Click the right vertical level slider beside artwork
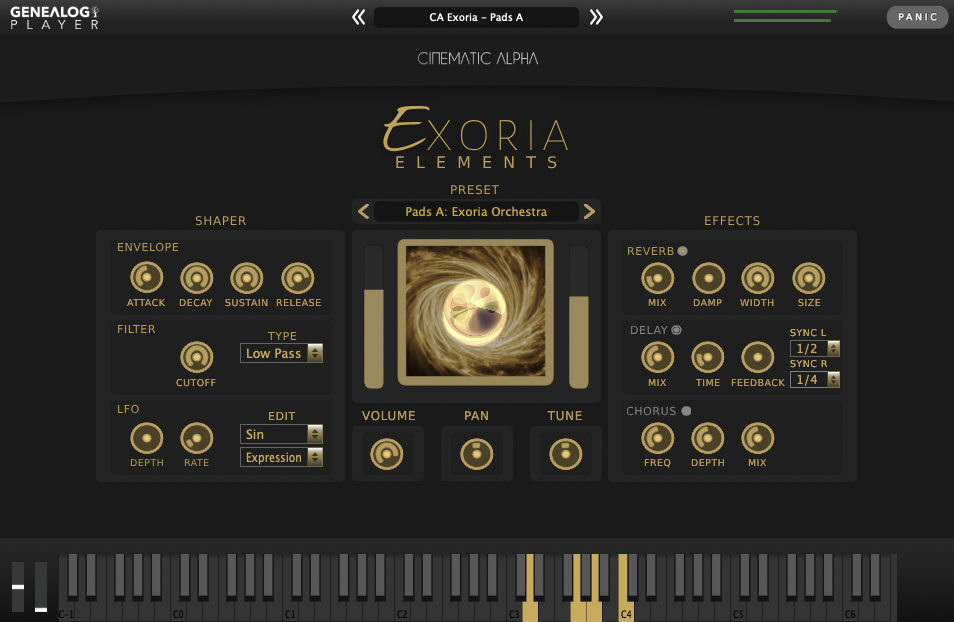Viewport: 954px width, 622px height. 579,316
